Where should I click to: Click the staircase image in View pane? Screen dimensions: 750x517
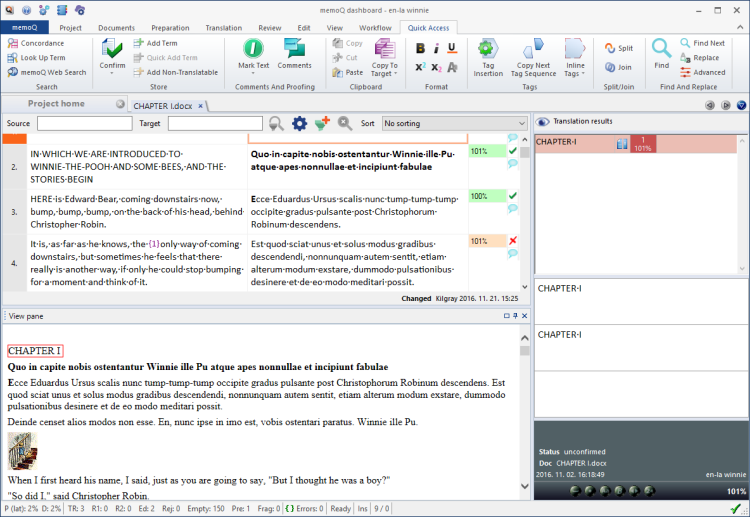pos(22,451)
